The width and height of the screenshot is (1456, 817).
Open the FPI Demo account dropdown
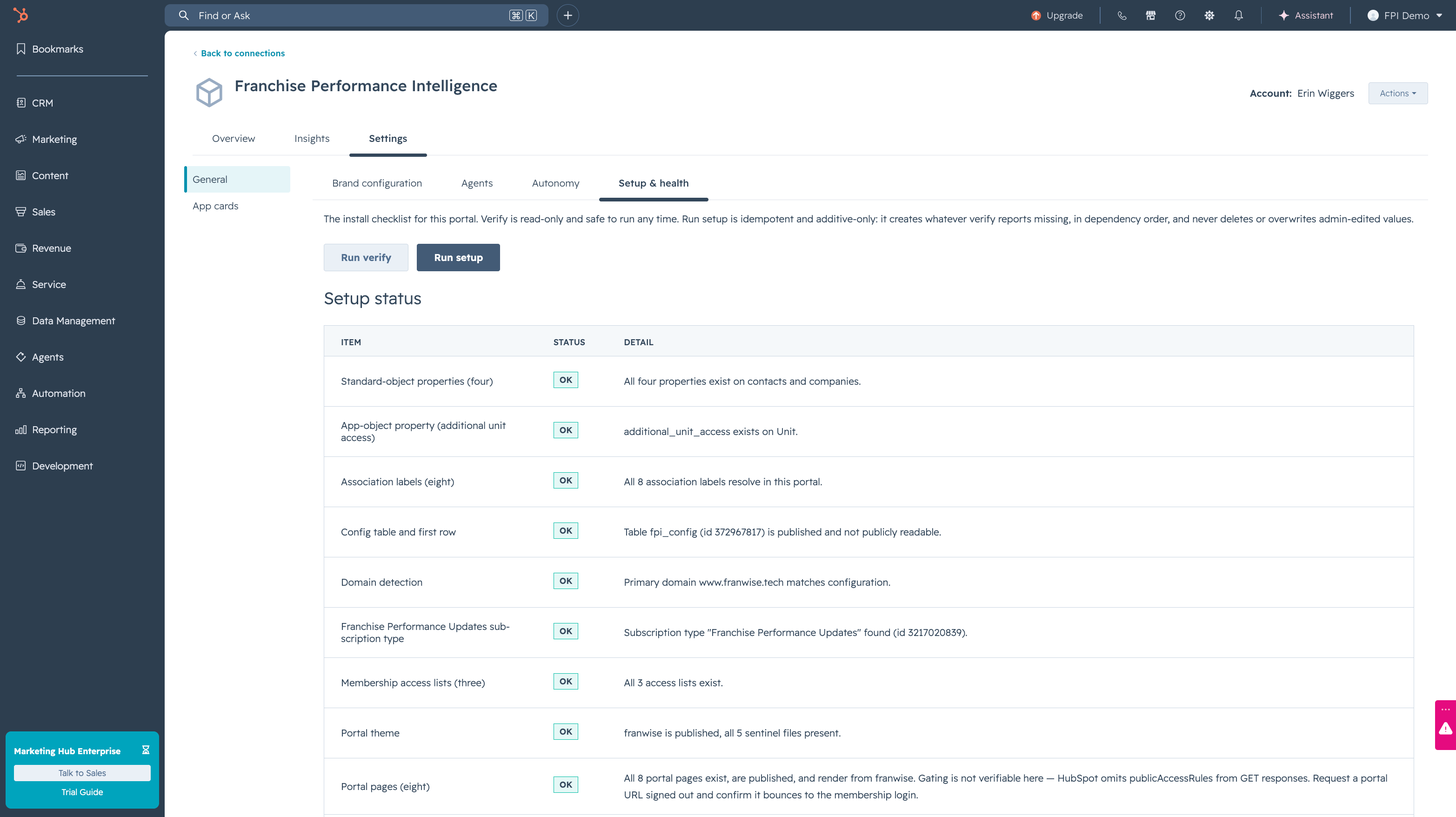click(x=1404, y=15)
